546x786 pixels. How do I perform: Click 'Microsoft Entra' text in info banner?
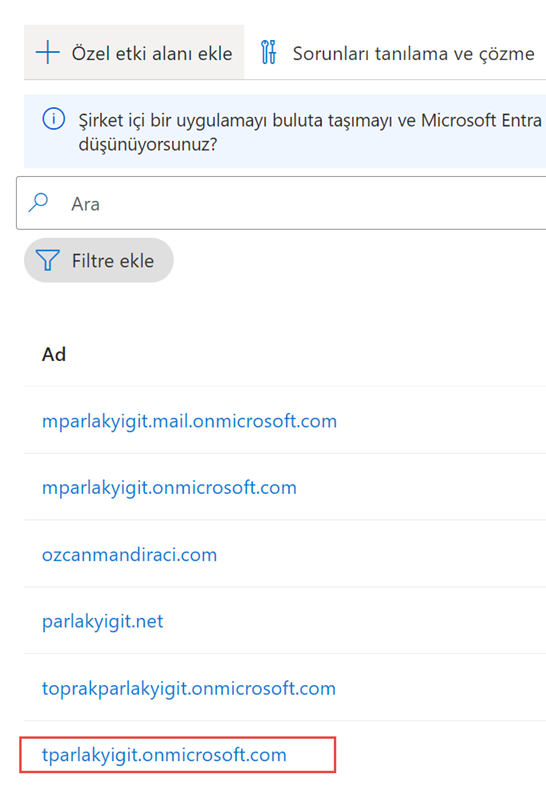[x=481, y=120]
